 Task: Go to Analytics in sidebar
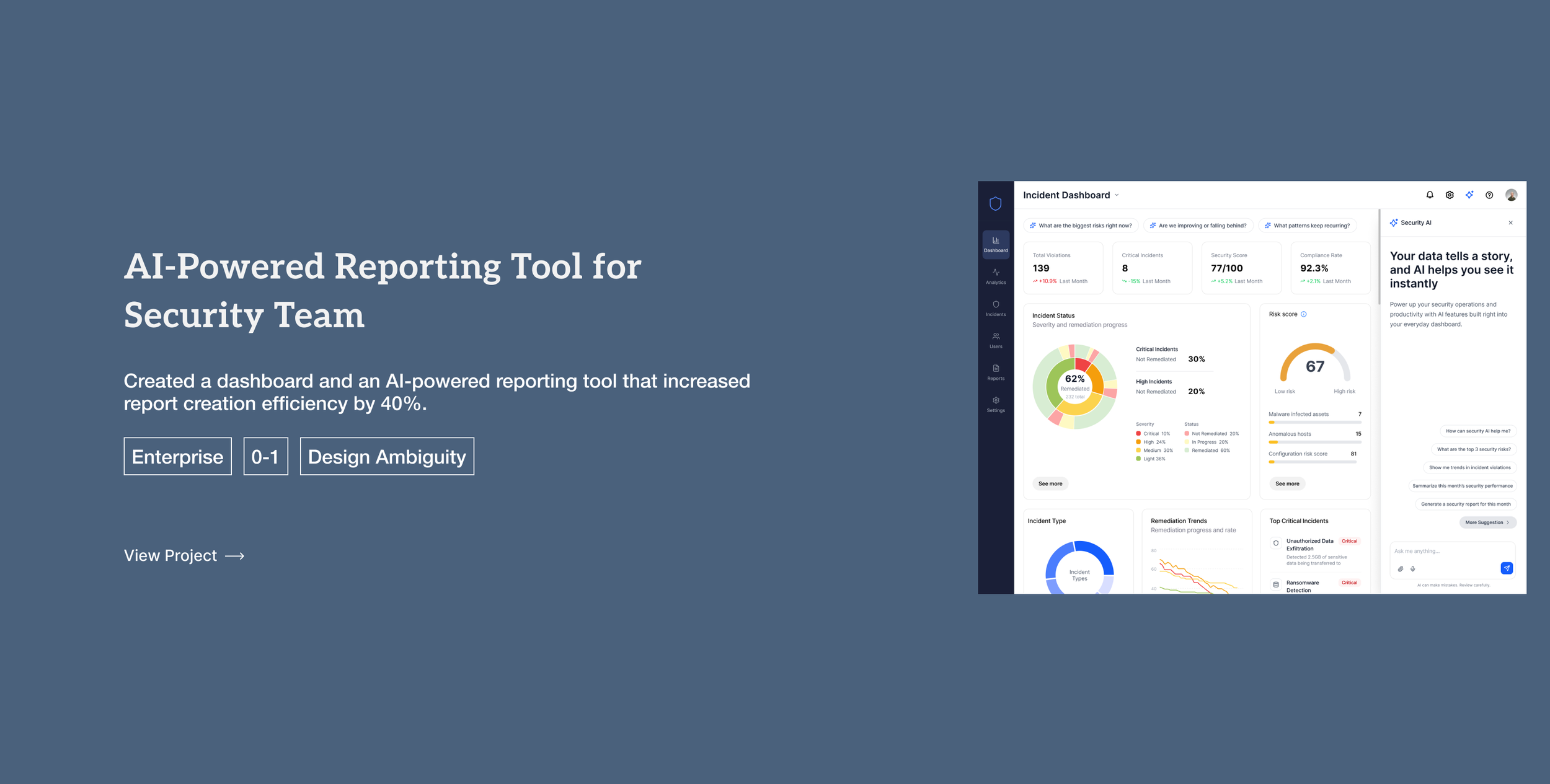[996, 276]
